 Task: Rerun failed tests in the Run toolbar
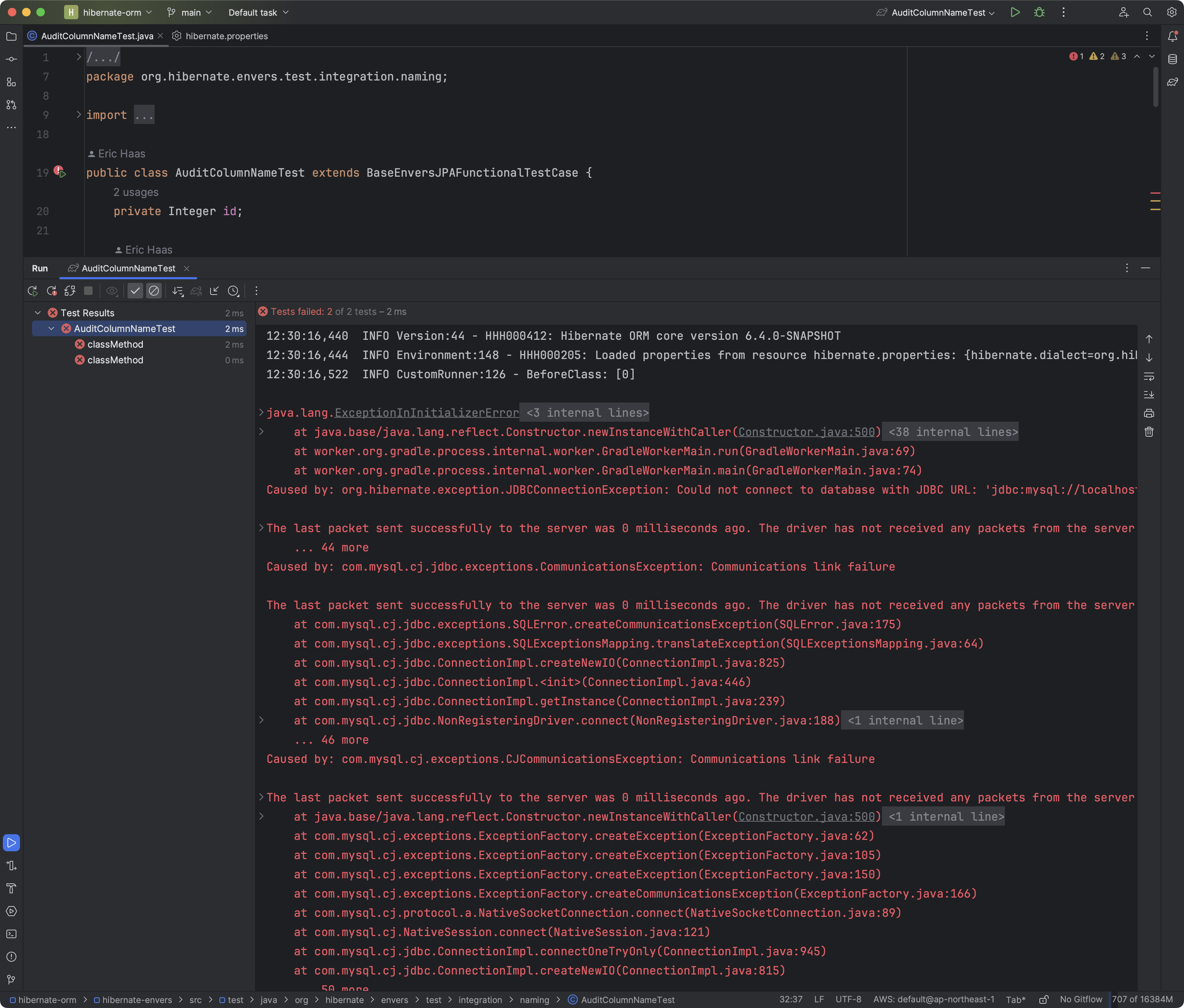coord(51,291)
